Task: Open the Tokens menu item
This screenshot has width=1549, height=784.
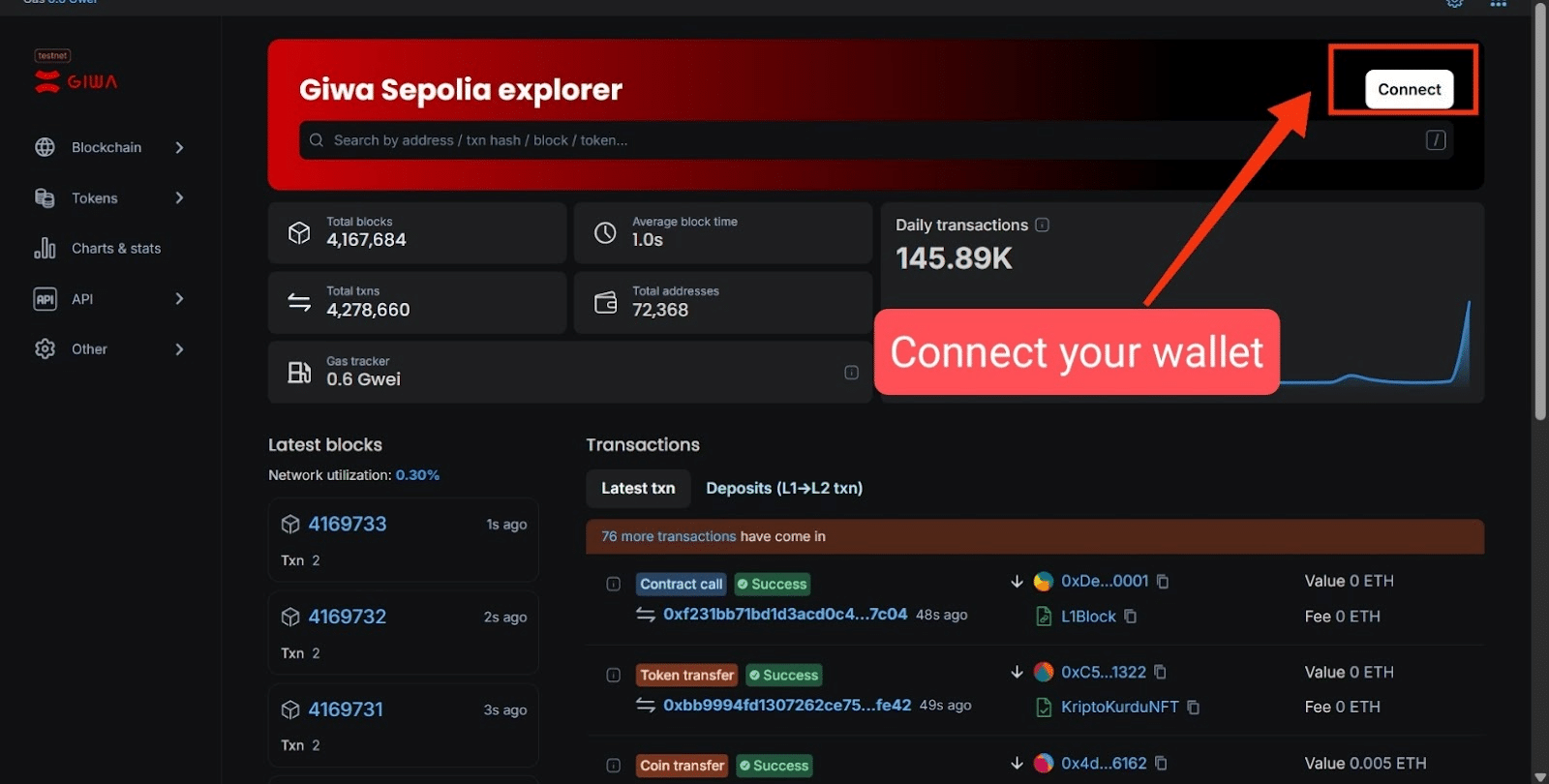Action: pos(95,197)
